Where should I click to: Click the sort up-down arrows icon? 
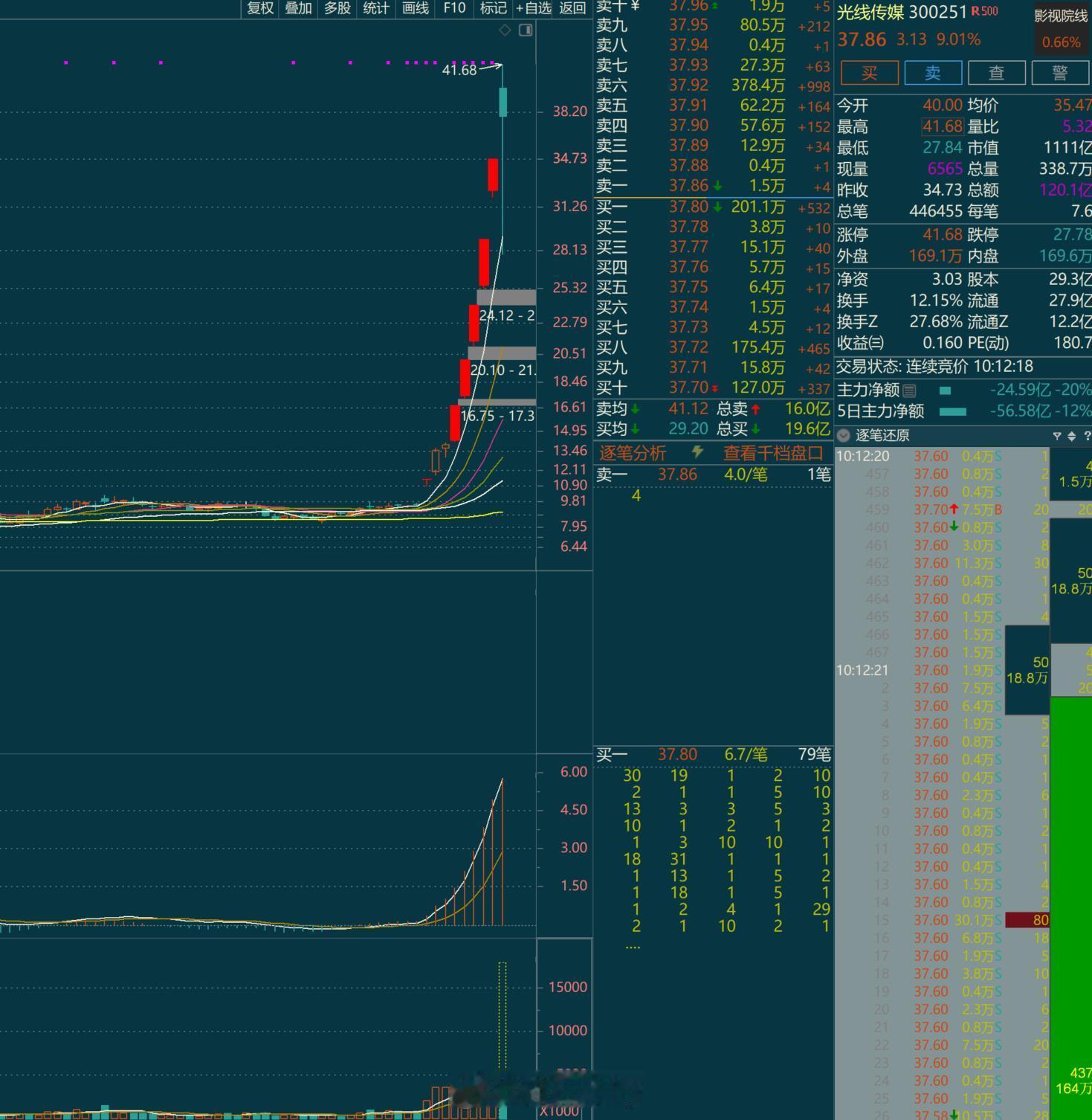pyautogui.click(x=1071, y=436)
